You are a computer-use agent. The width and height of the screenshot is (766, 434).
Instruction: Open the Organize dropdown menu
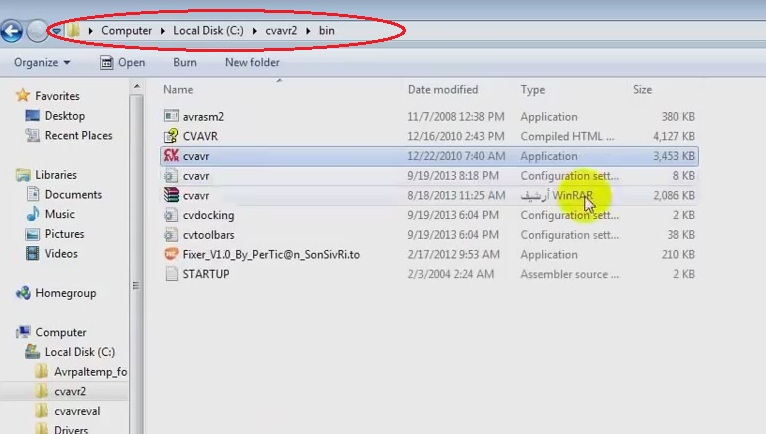tap(42, 62)
